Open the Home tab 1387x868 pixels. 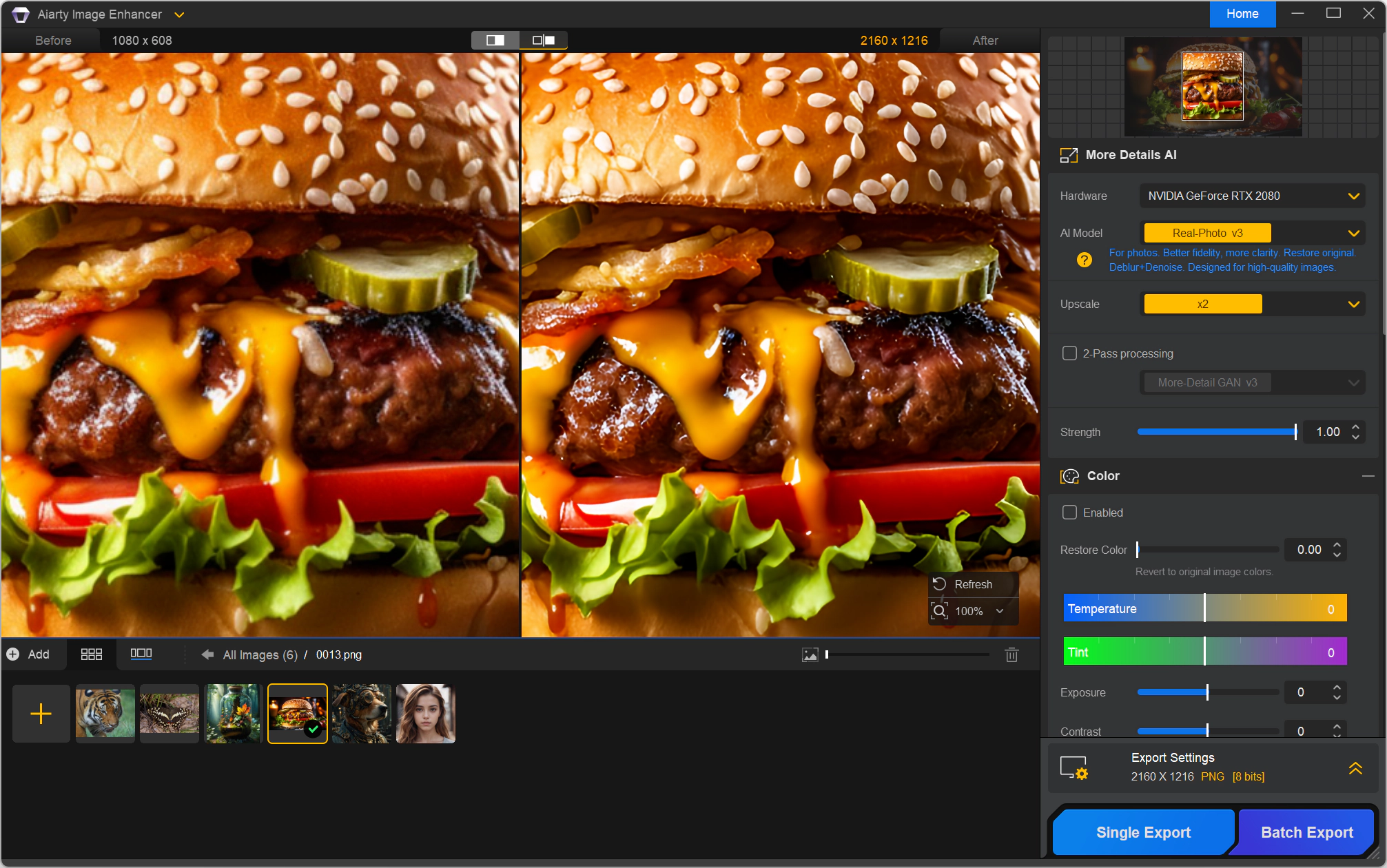tap(1242, 14)
